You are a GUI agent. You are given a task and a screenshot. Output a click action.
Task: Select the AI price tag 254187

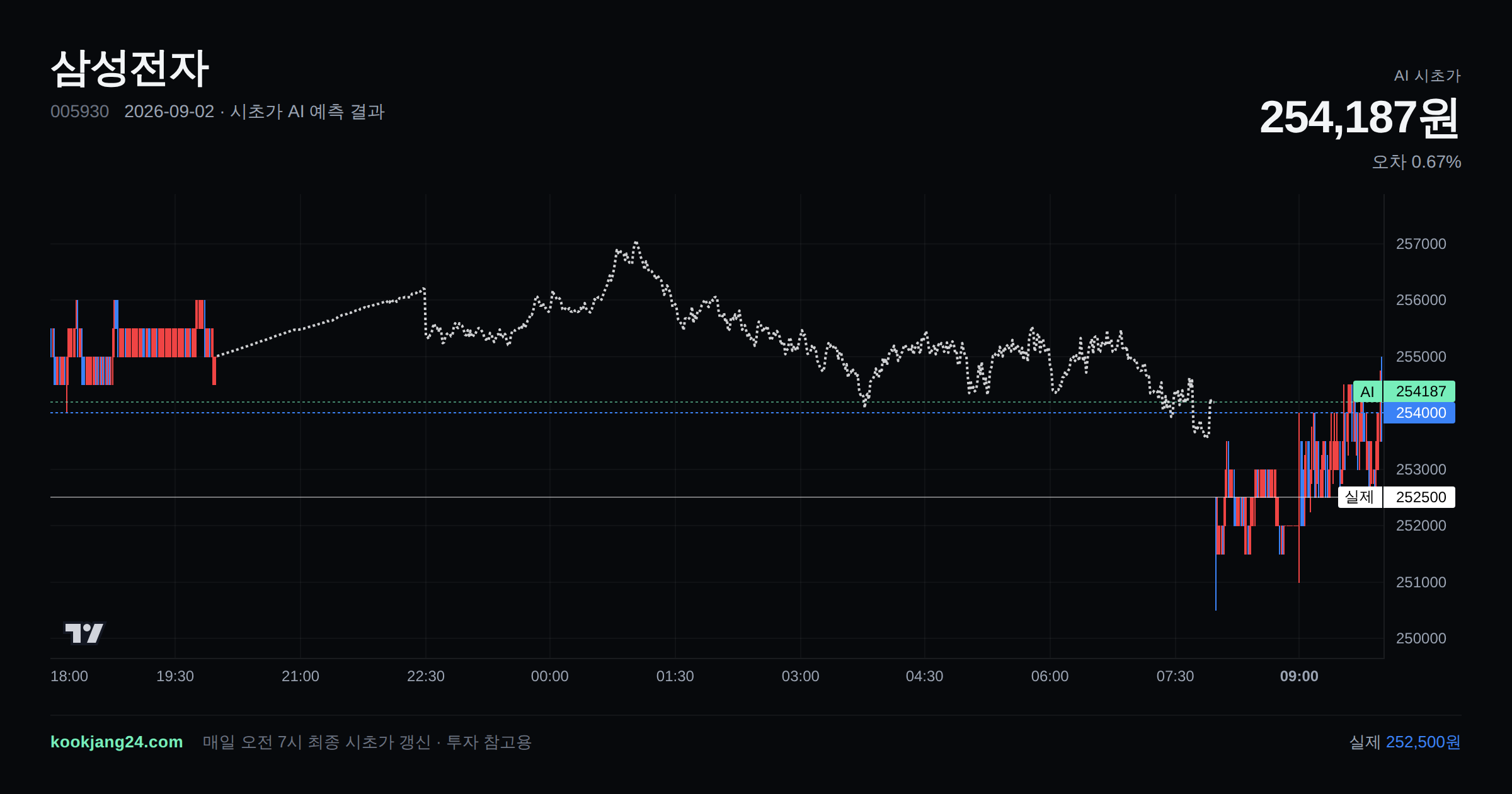[x=1404, y=391]
